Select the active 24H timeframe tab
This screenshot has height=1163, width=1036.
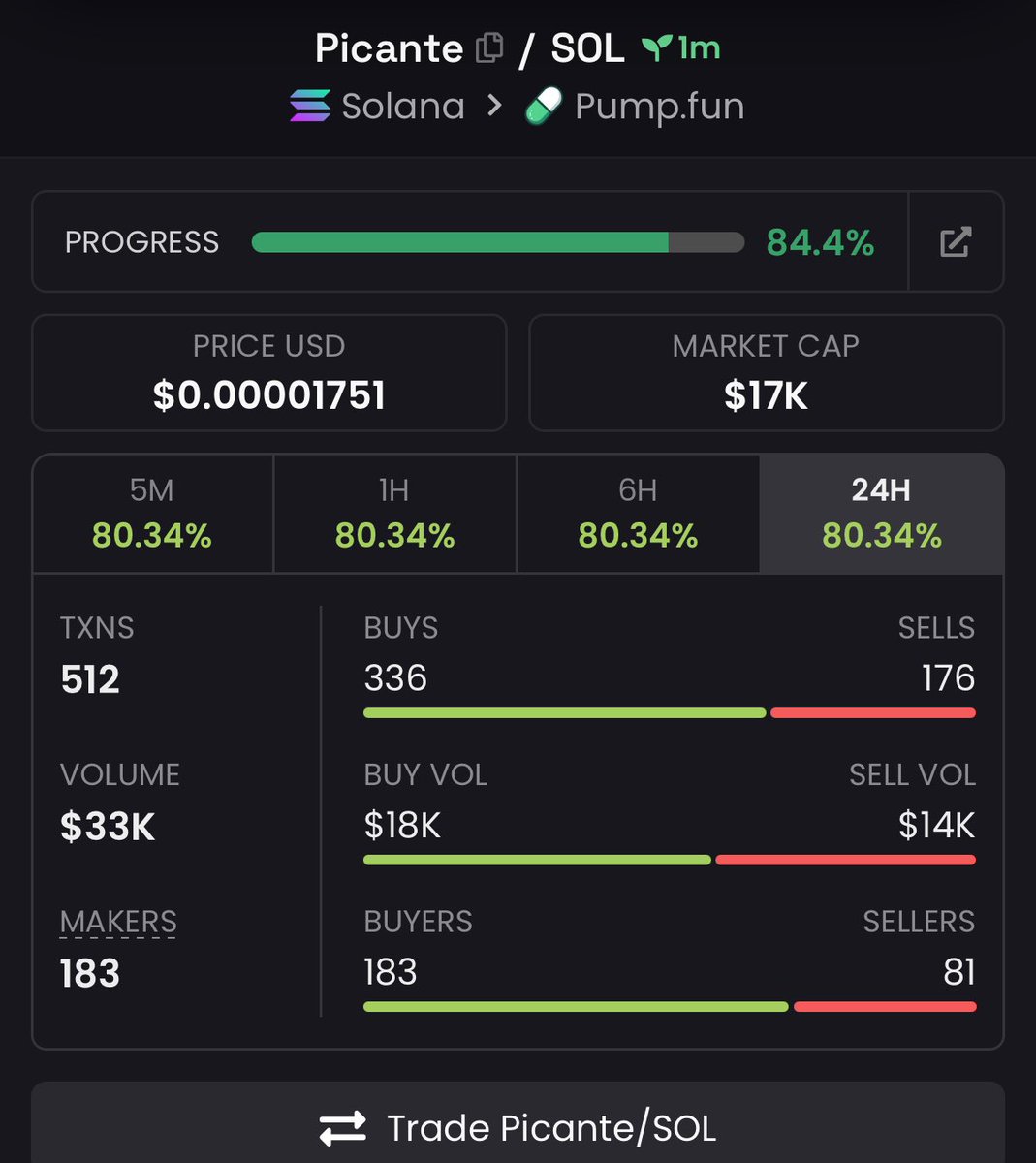[880, 514]
